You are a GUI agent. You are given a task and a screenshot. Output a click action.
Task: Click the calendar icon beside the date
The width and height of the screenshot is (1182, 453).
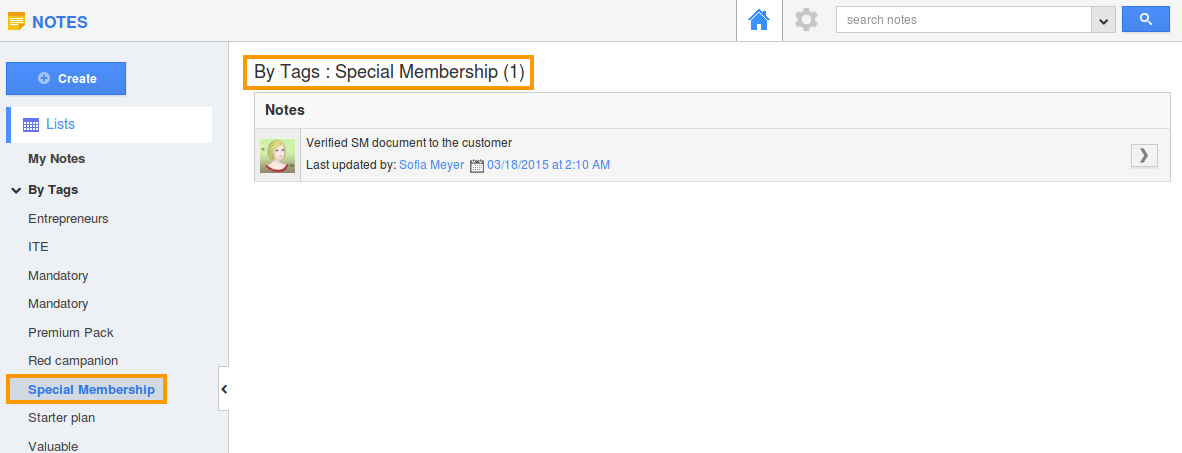476,165
